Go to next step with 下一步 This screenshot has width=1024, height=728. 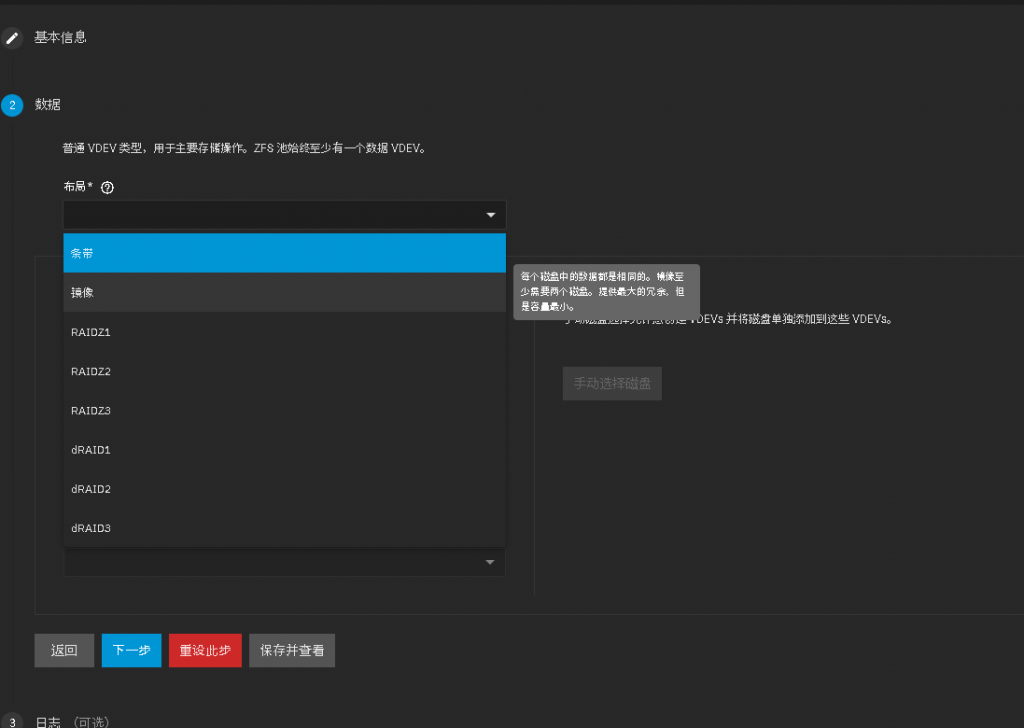pyautogui.click(x=131, y=650)
